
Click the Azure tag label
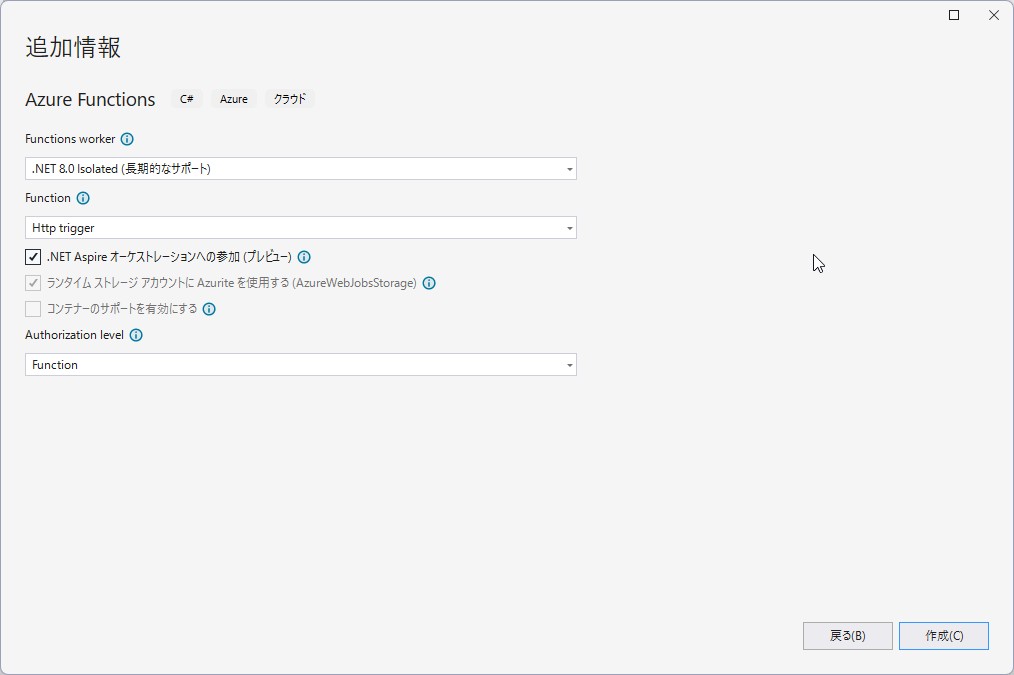click(x=233, y=99)
